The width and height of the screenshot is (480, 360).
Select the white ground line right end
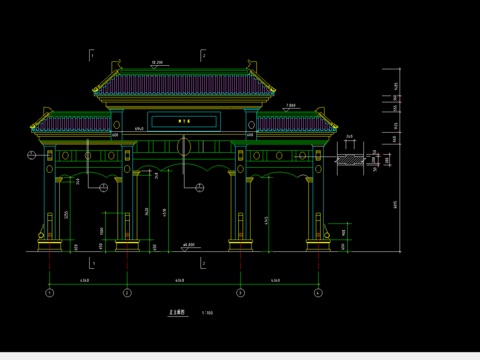point(399,252)
